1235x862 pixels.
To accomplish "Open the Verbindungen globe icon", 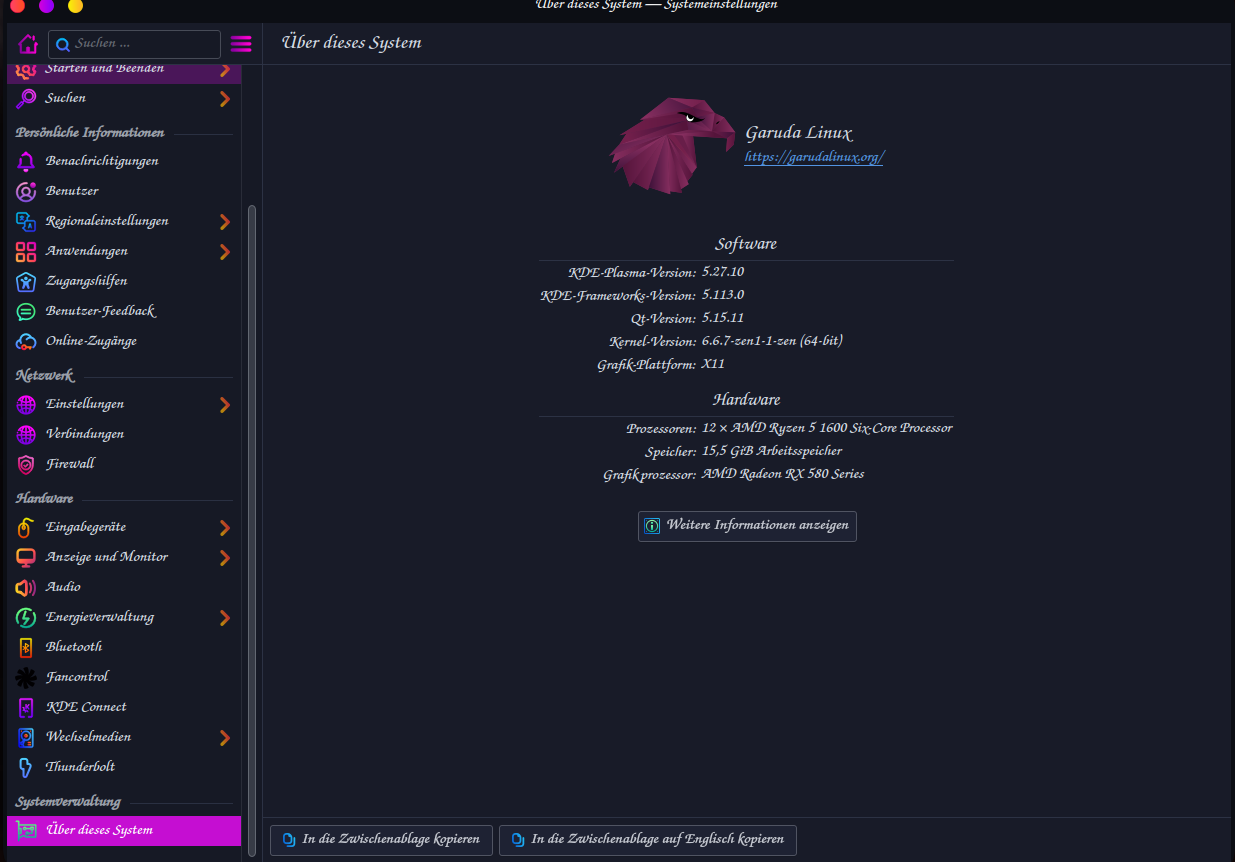I will tap(26, 434).
